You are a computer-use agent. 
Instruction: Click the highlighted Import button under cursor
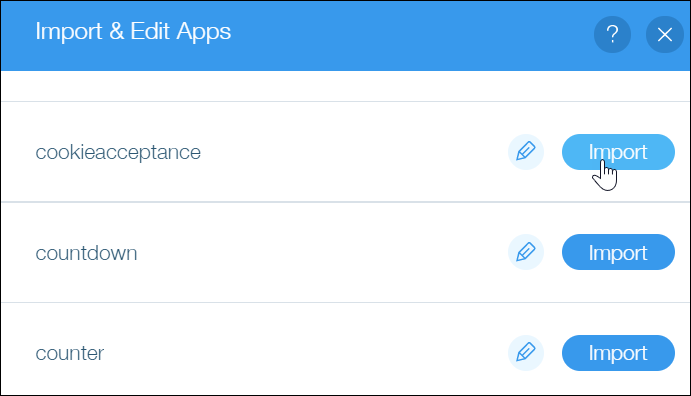pyautogui.click(x=618, y=152)
